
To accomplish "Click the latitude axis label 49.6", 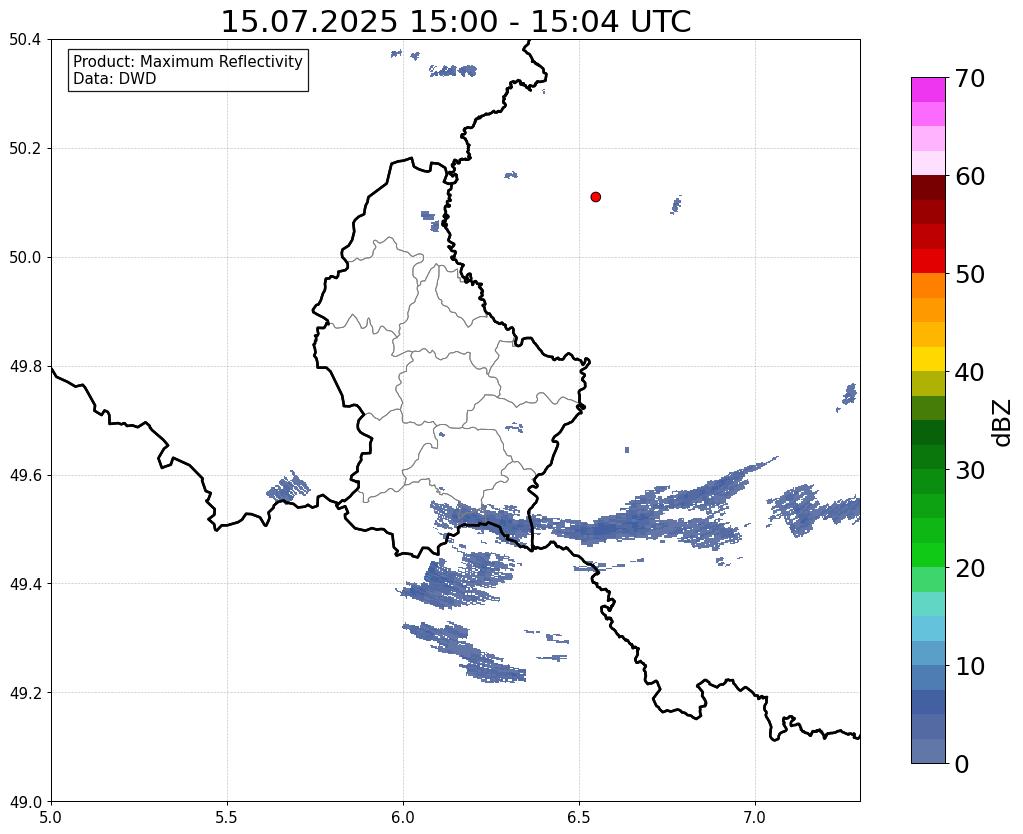I will click(25, 476).
